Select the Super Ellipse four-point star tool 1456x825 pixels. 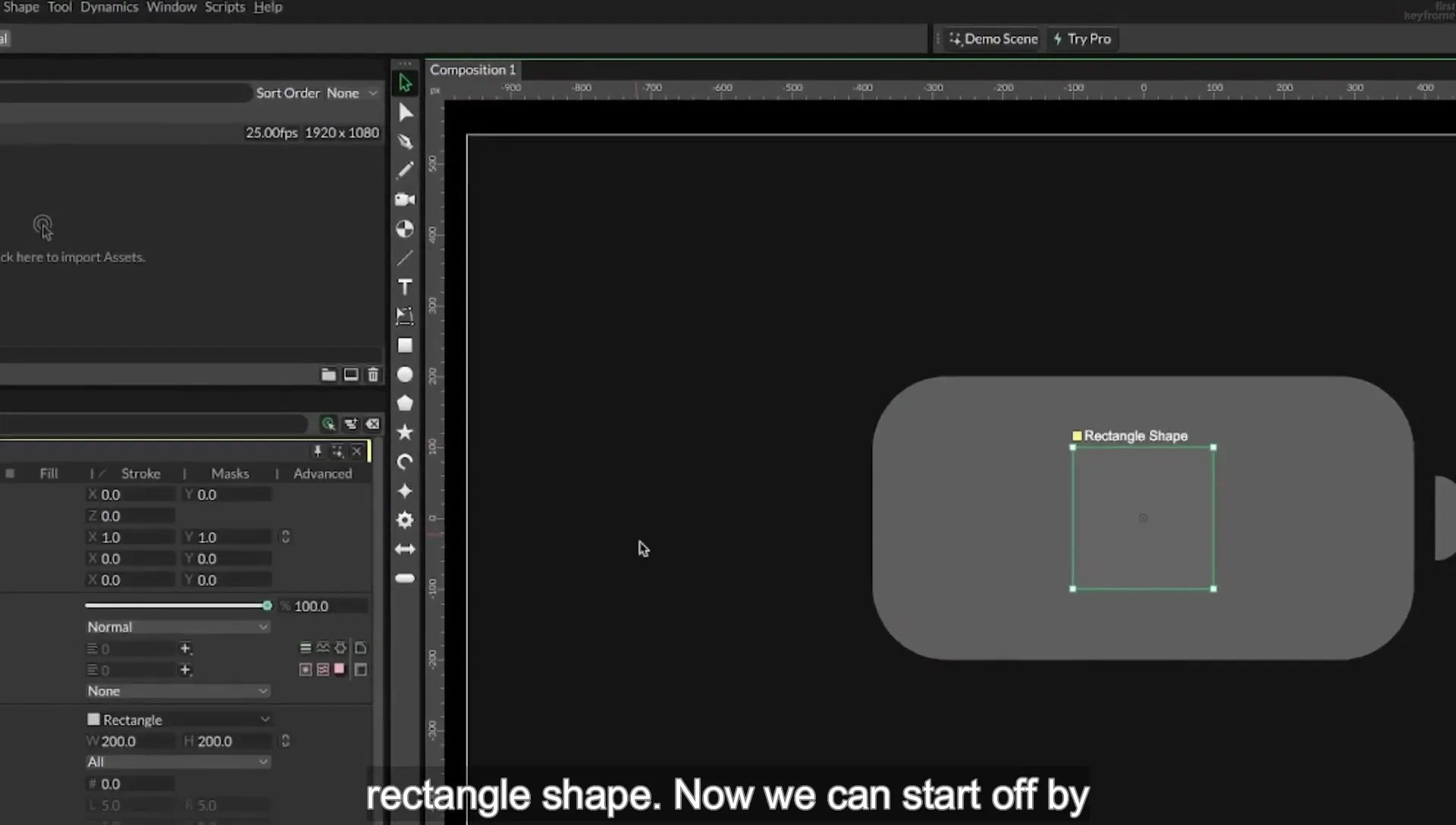click(405, 491)
